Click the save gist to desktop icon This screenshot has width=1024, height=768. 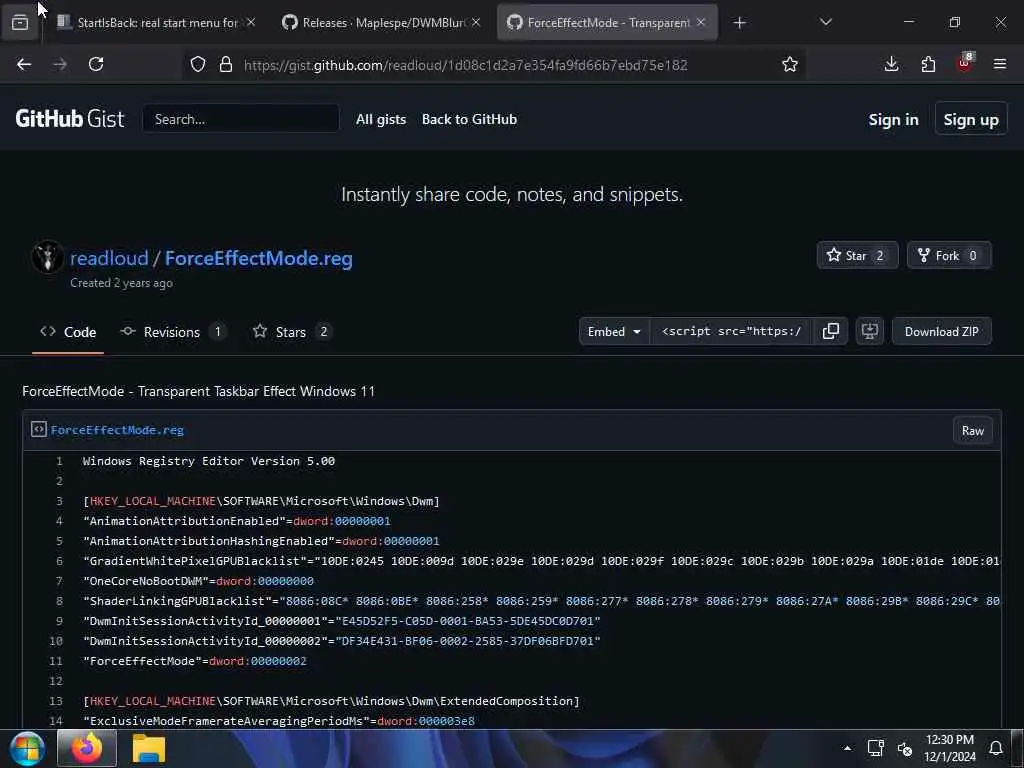click(x=870, y=331)
